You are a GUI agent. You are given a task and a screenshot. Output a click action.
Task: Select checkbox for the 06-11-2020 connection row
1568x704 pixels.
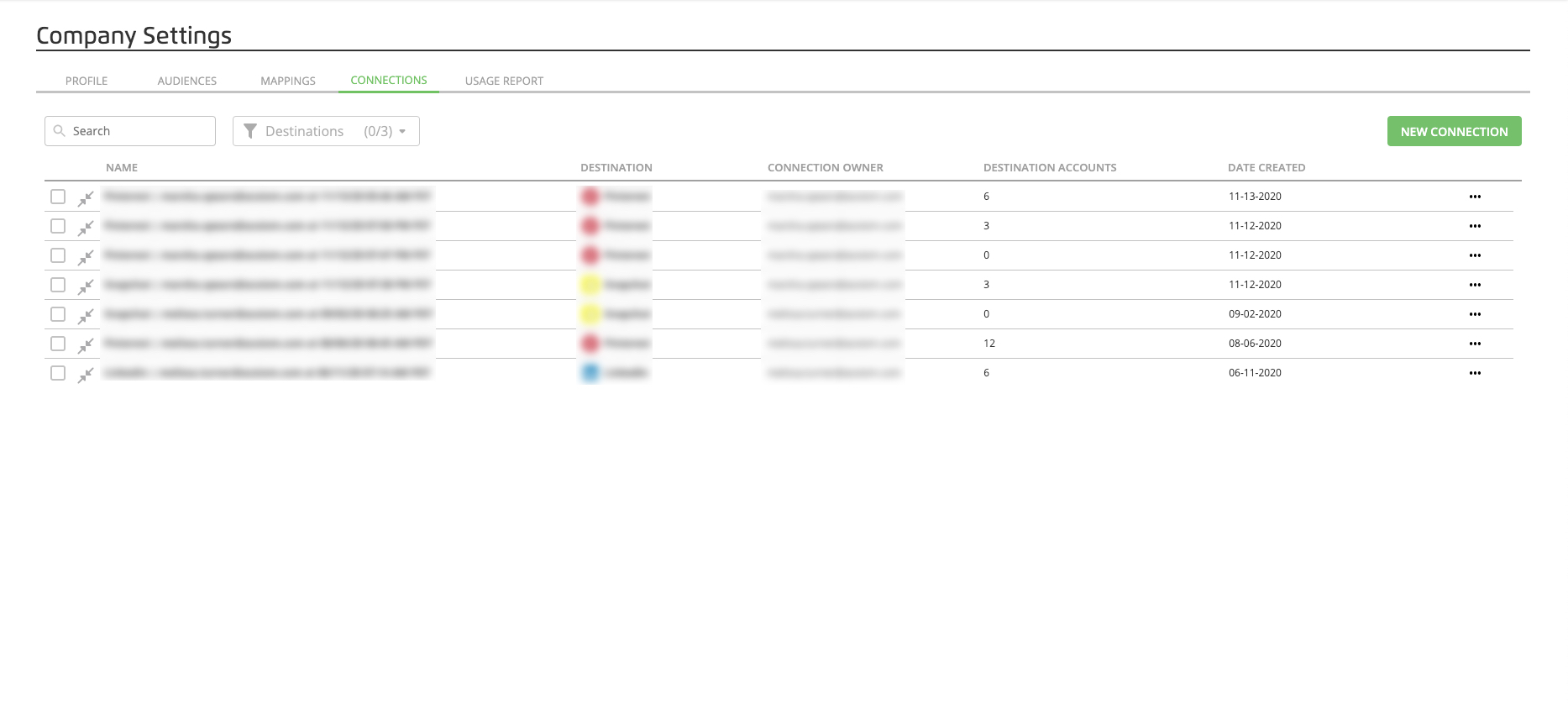58,373
